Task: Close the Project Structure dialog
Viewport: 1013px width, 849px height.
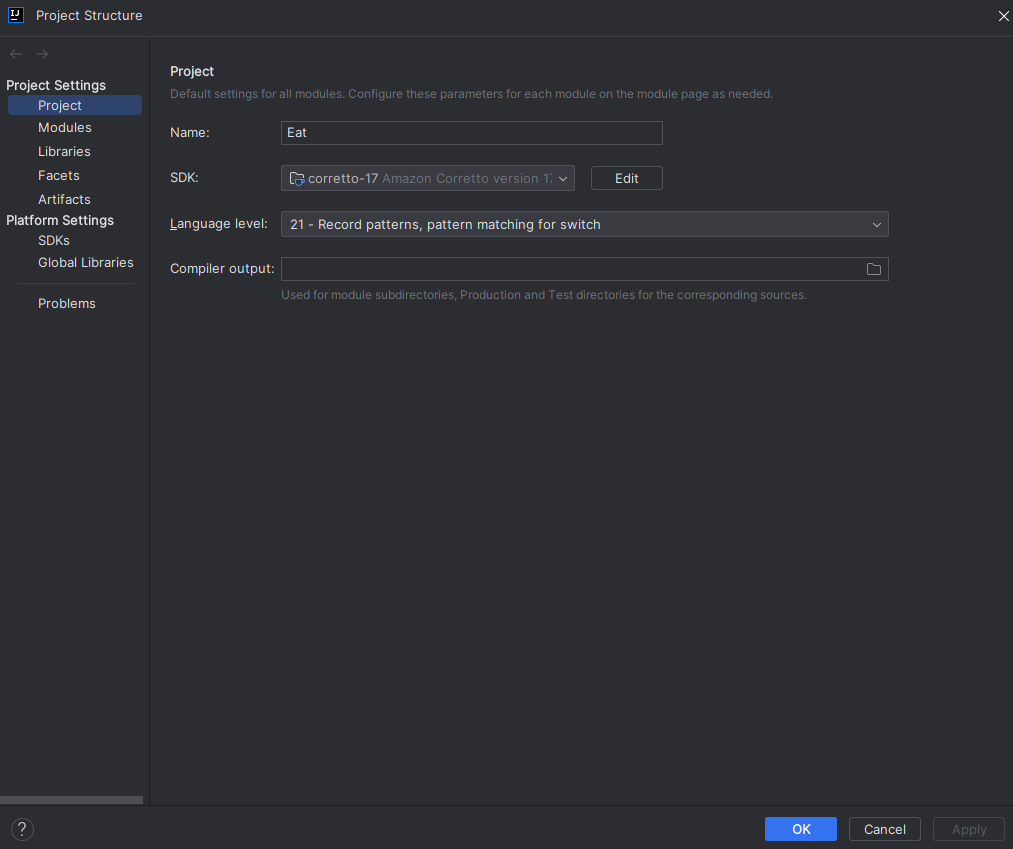Action: click(x=1003, y=16)
